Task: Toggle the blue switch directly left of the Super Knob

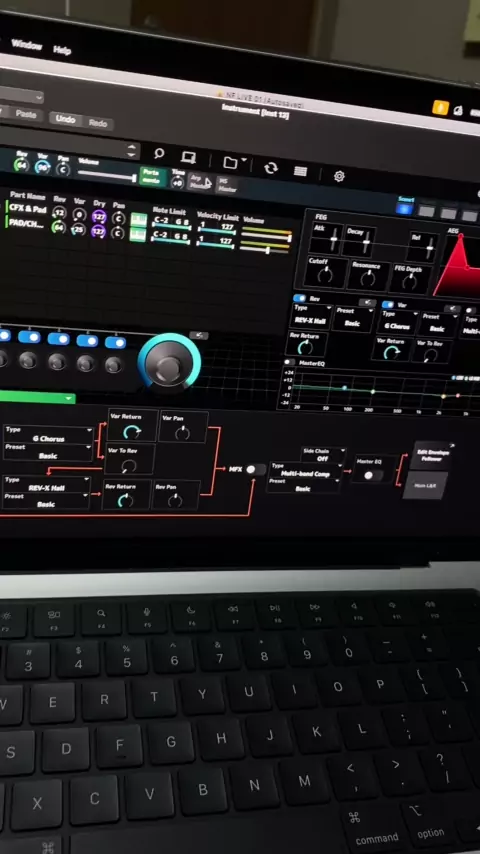Action: pyautogui.click(x=116, y=343)
